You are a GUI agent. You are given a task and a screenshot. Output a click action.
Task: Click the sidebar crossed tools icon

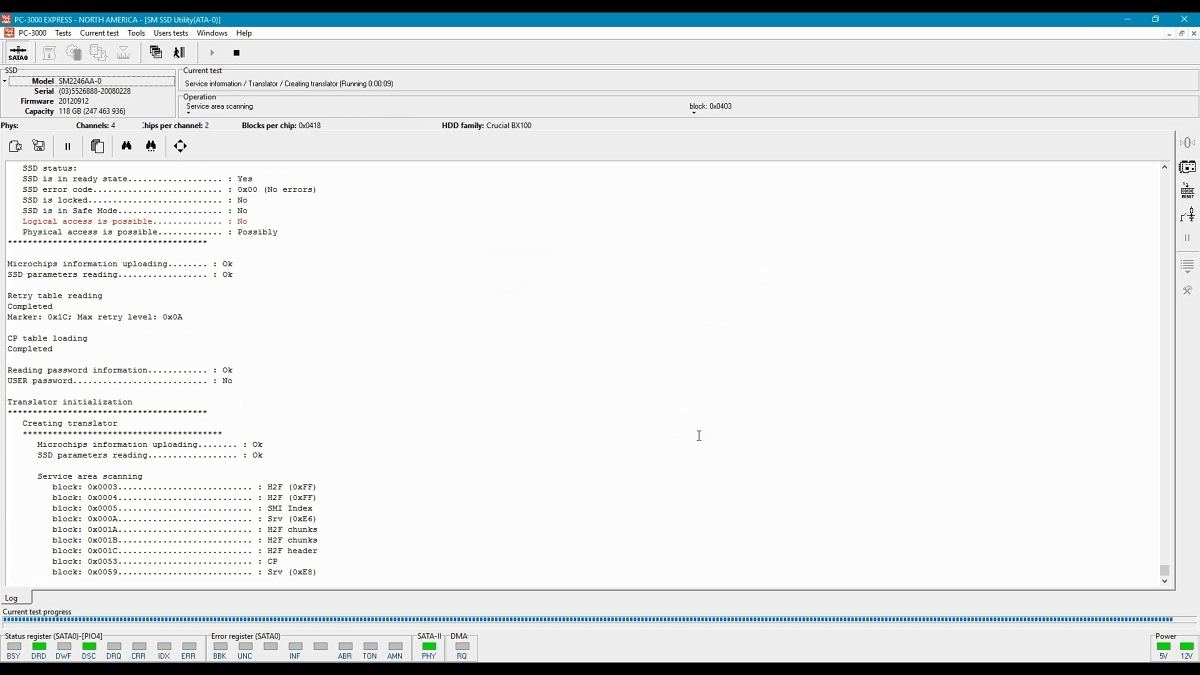click(1187, 290)
